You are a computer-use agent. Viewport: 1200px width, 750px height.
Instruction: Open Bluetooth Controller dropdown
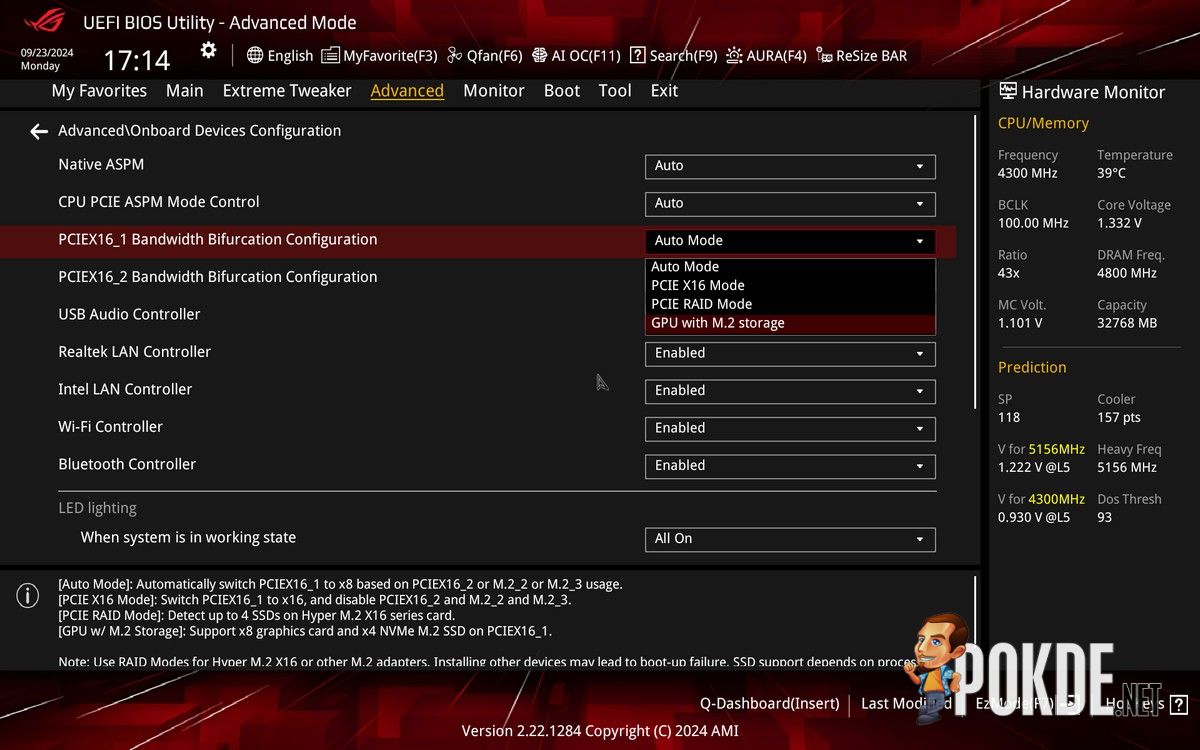click(790, 466)
